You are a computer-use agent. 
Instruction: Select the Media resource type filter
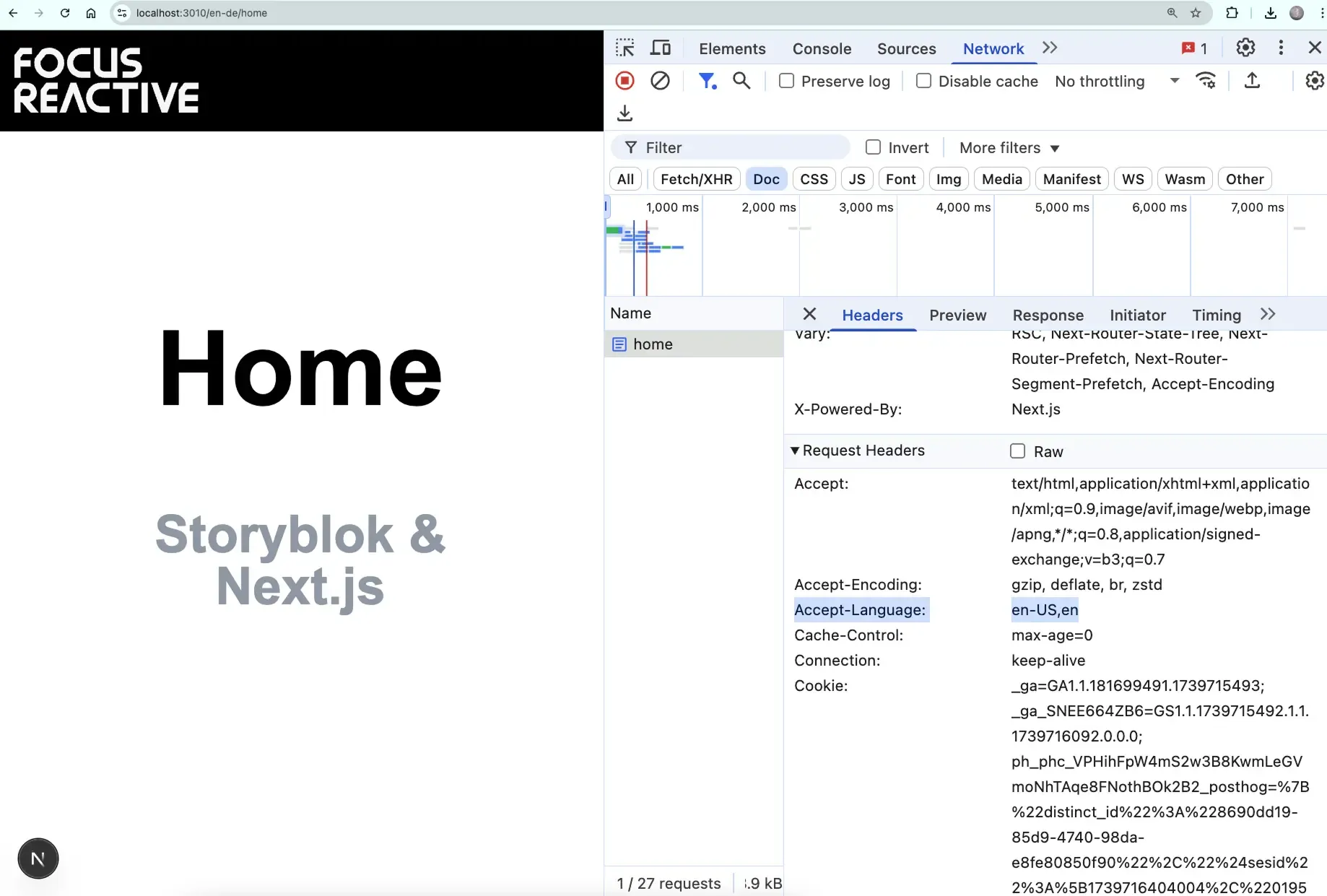click(x=1002, y=179)
